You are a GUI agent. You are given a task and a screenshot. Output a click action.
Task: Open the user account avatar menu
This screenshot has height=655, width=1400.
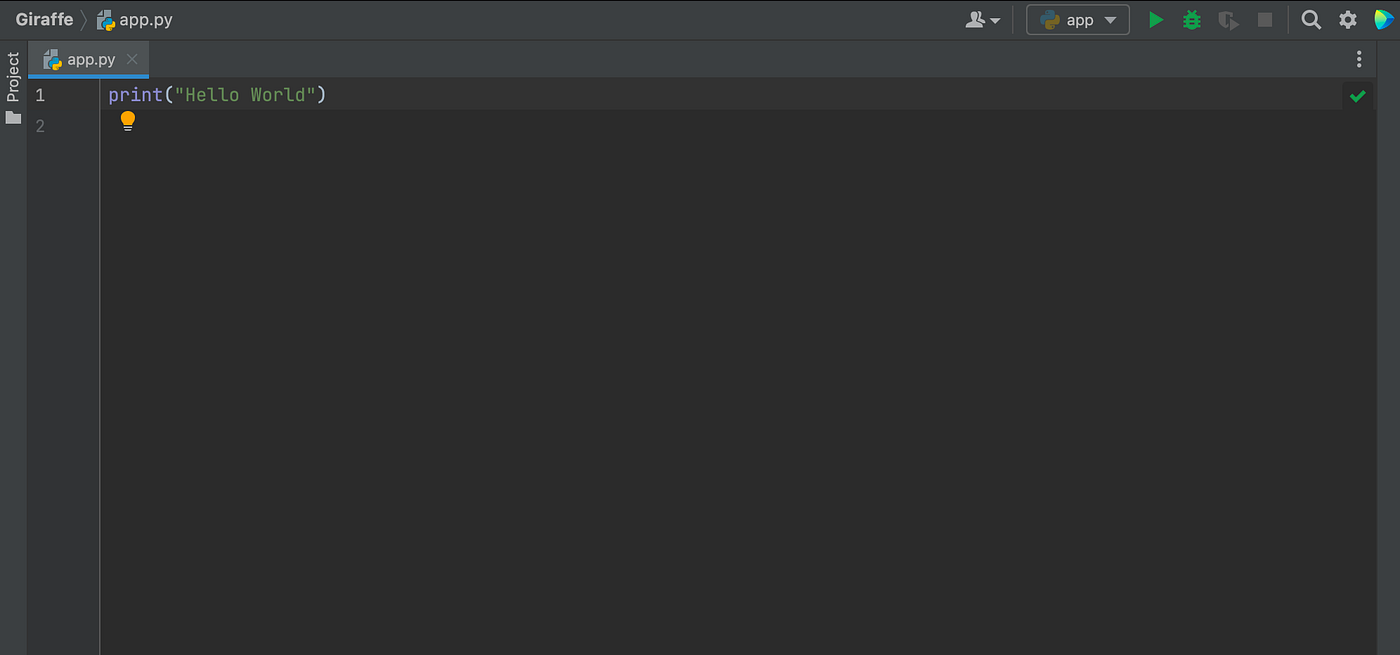pos(982,19)
